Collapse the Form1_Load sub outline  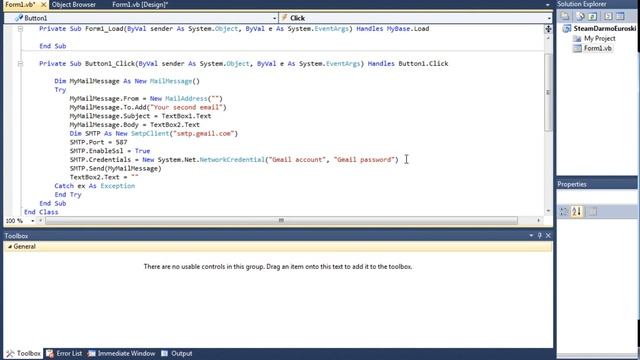pyautogui.click(x=20, y=29)
